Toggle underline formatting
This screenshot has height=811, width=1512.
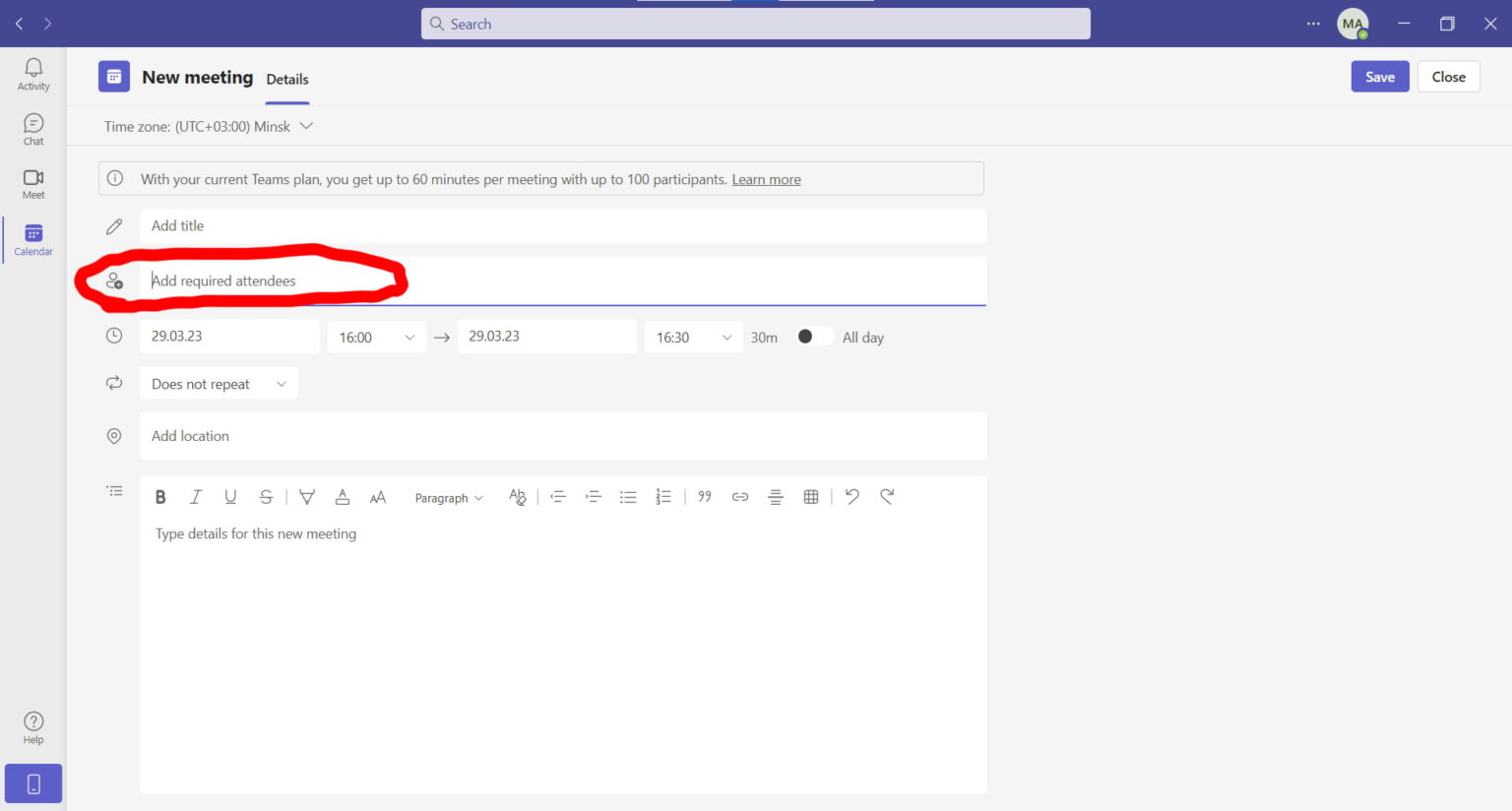[x=230, y=497]
